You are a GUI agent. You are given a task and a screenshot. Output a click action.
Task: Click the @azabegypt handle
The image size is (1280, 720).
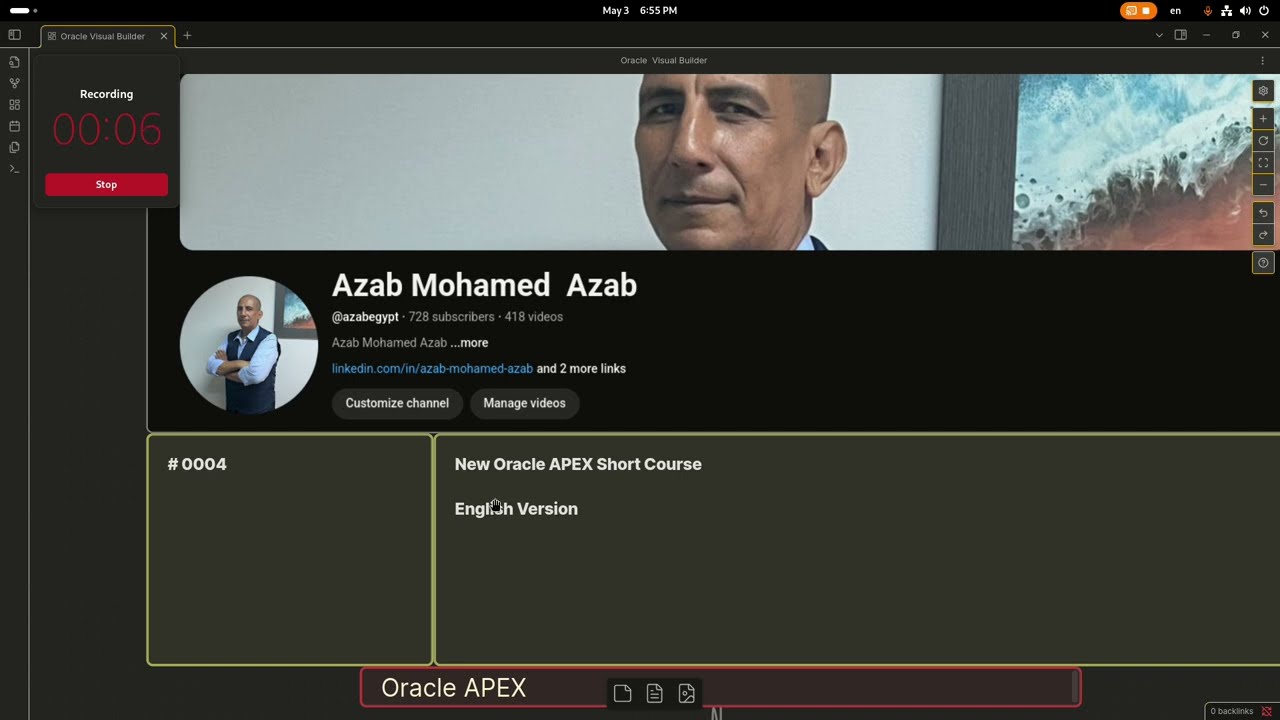coord(365,316)
